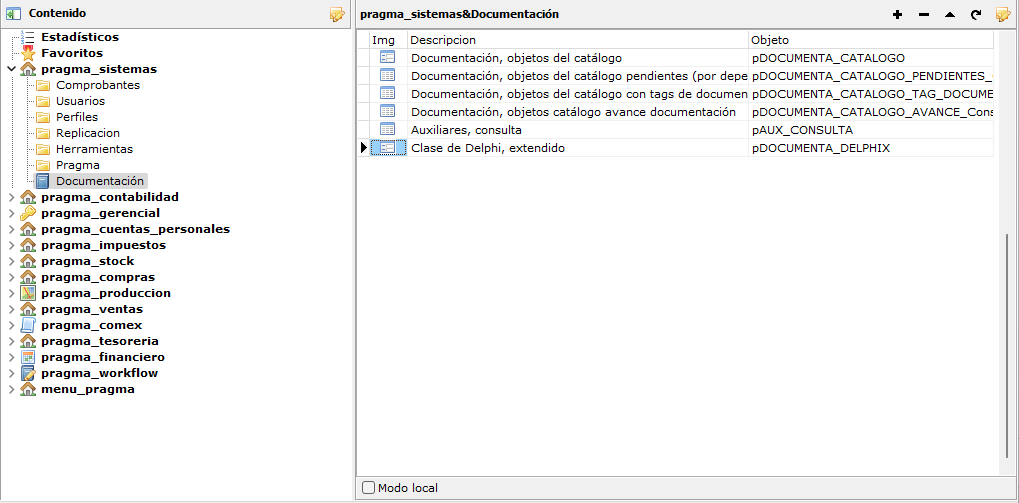Click the current-row indicator arrow
The image size is (1019, 503).
pos(363,148)
